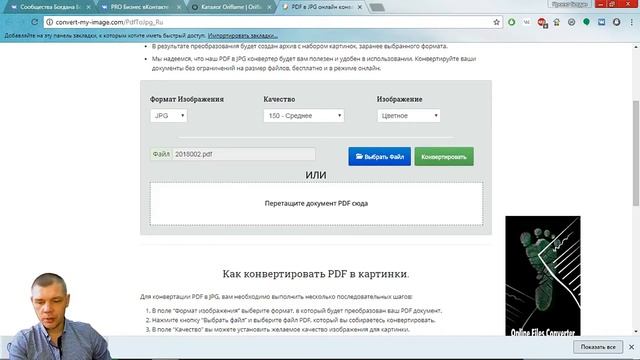The image size is (640, 360).
Task: Click the blue 'Выбрать Файл' button
Action: 380,156
